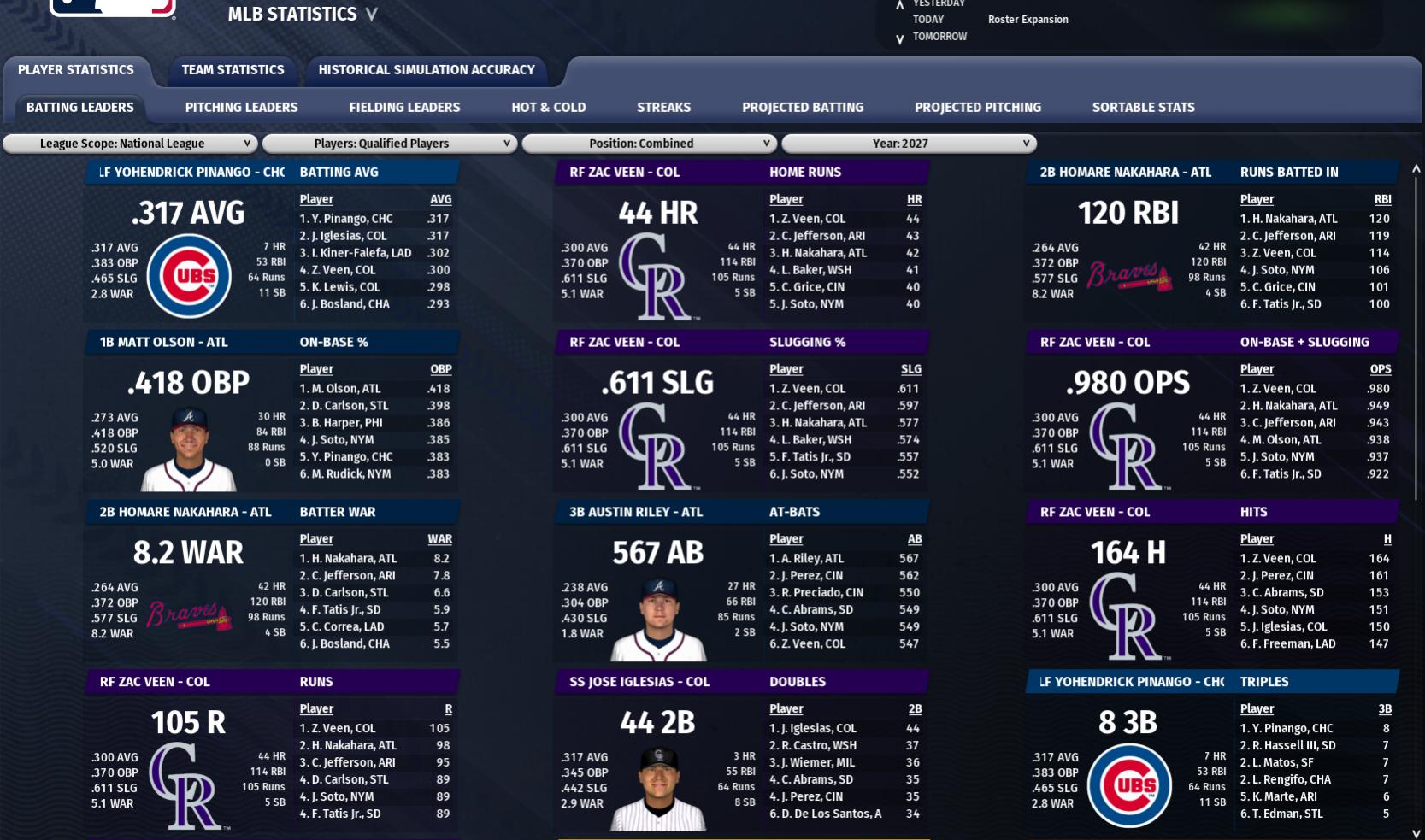Click the 2B column header in Doubles card
Screen dimensions: 1425x840
(x=916, y=709)
